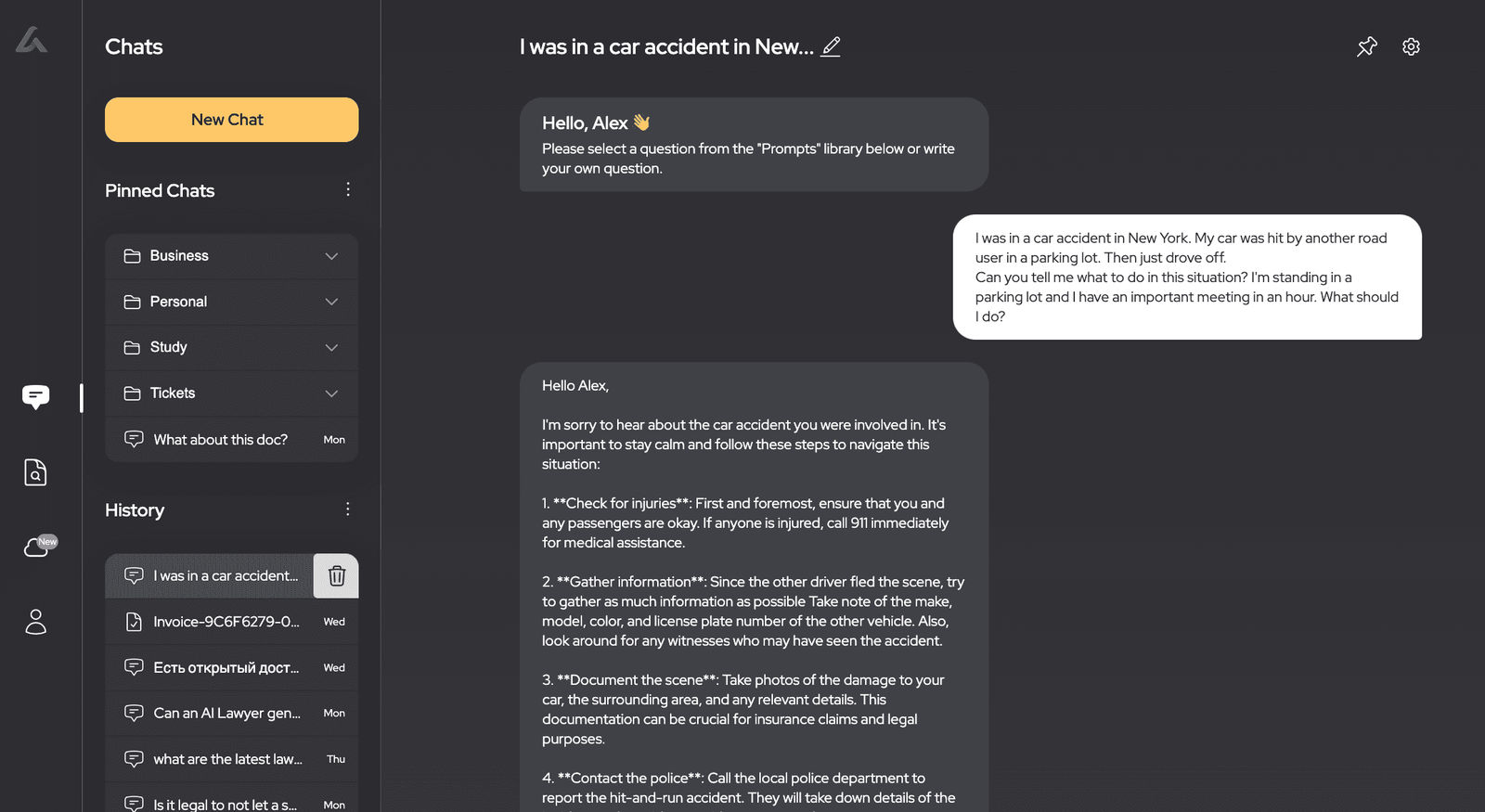Expand the Personal folder chevron
Viewport: 1485px width, 812px height.
click(x=331, y=302)
